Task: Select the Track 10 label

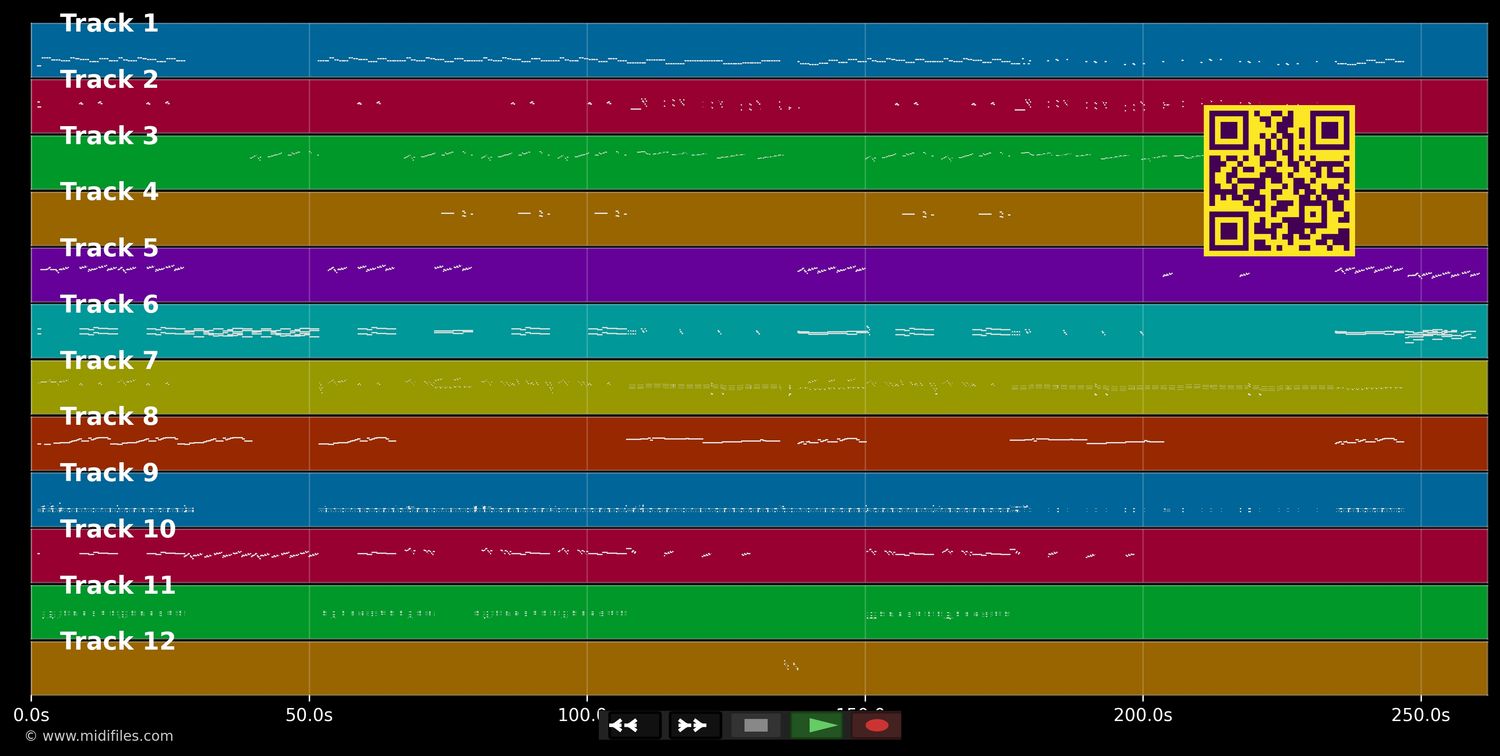Action: pyautogui.click(x=118, y=529)
